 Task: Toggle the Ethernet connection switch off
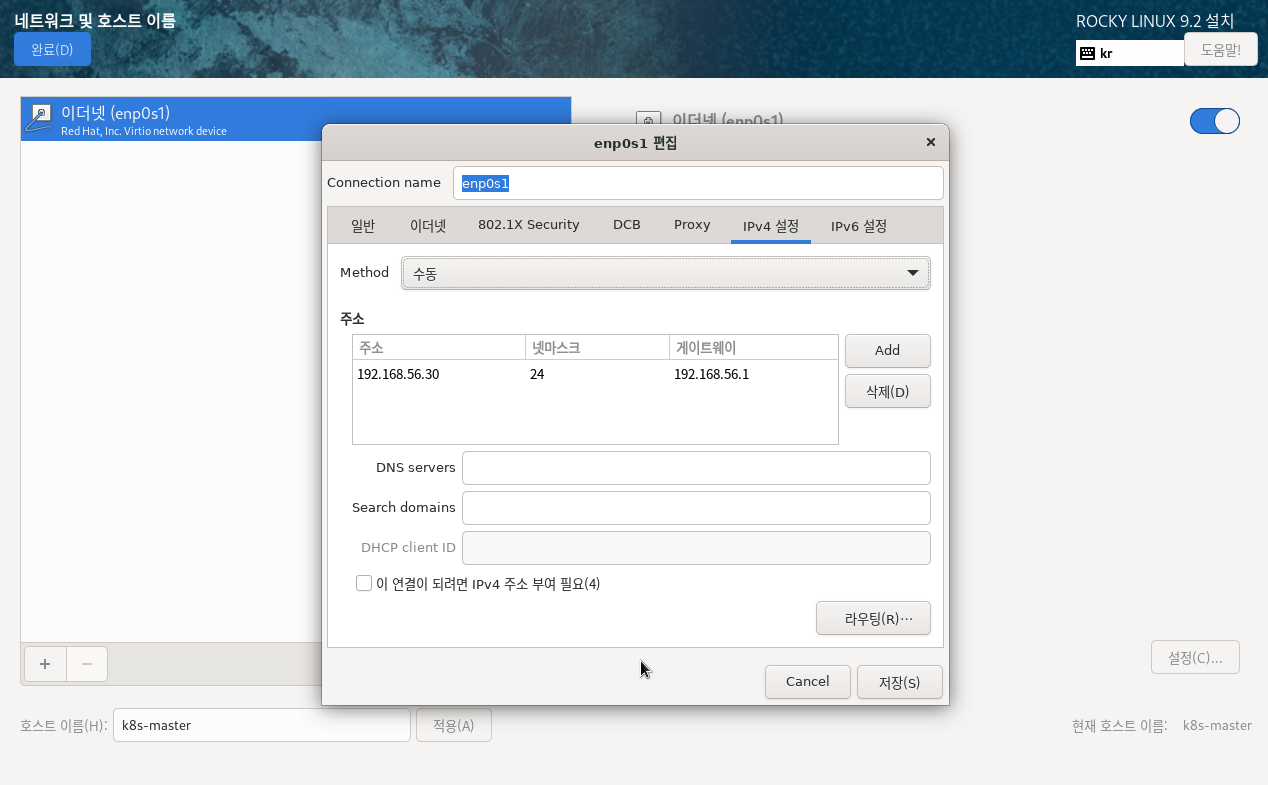click(x=1214, y=121)
